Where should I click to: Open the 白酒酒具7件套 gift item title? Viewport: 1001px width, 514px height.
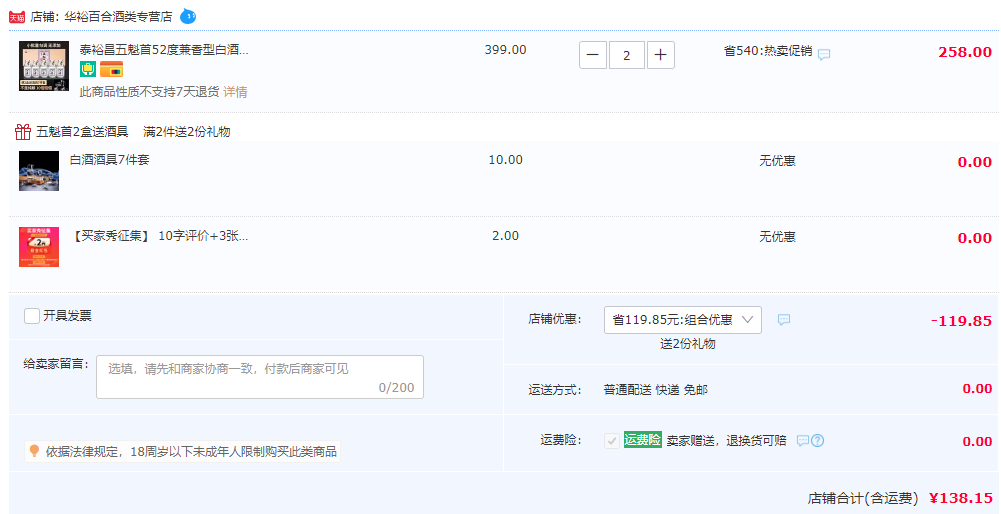click(x=110, y=160)
